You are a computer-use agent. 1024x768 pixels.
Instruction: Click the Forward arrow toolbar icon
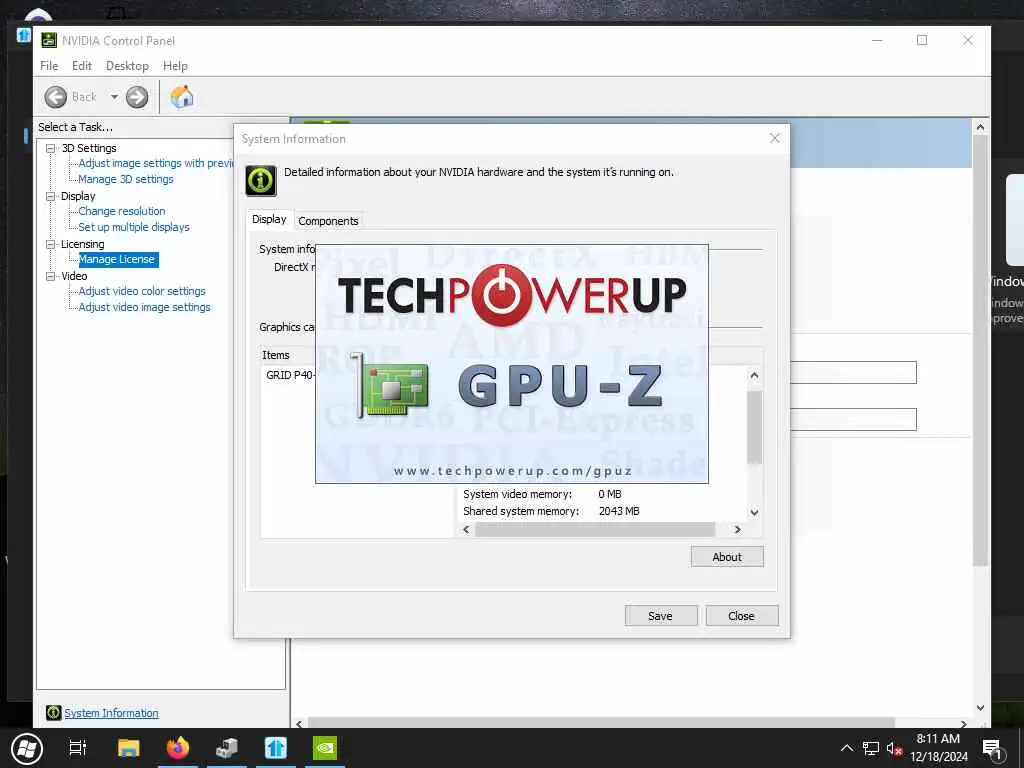click(136, 97)
